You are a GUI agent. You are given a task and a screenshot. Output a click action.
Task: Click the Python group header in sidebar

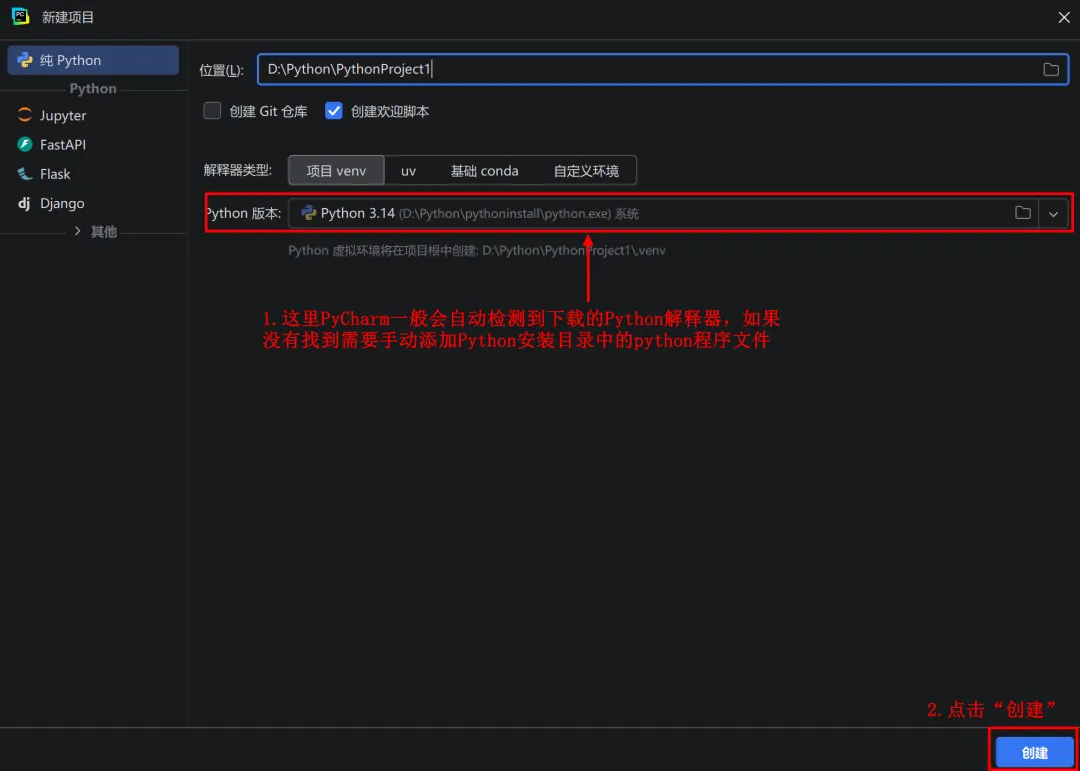click(93, 88)
